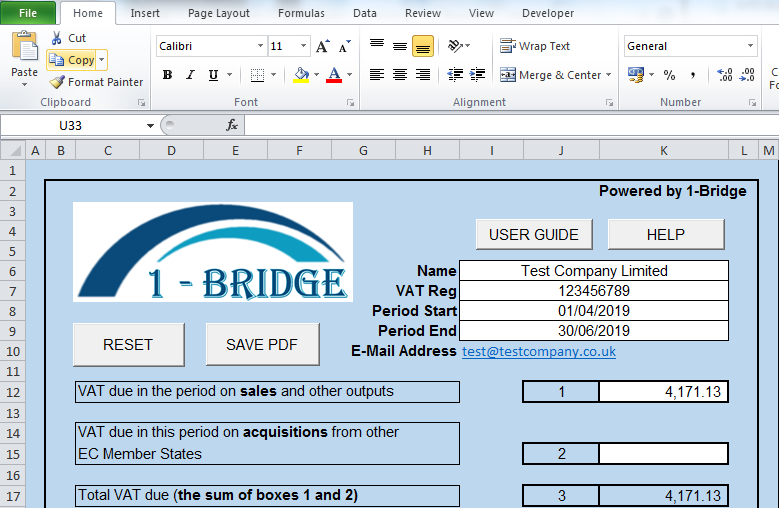The height and width of the screenshot is (508, 779).
Task: Increase font size with Grow Font icon
Action: [x=322, y=46]
